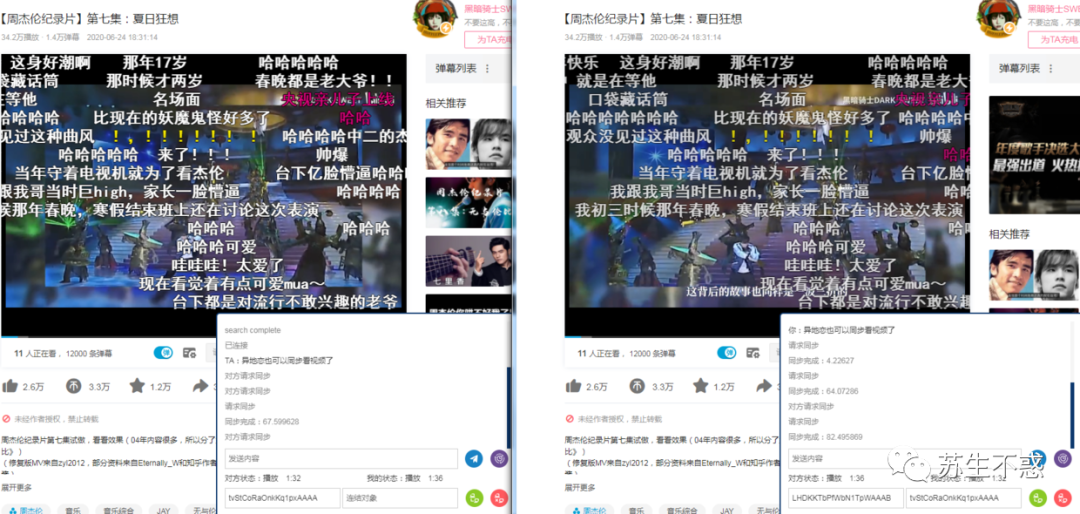Click the like icon in the left window

click(10, 386)
